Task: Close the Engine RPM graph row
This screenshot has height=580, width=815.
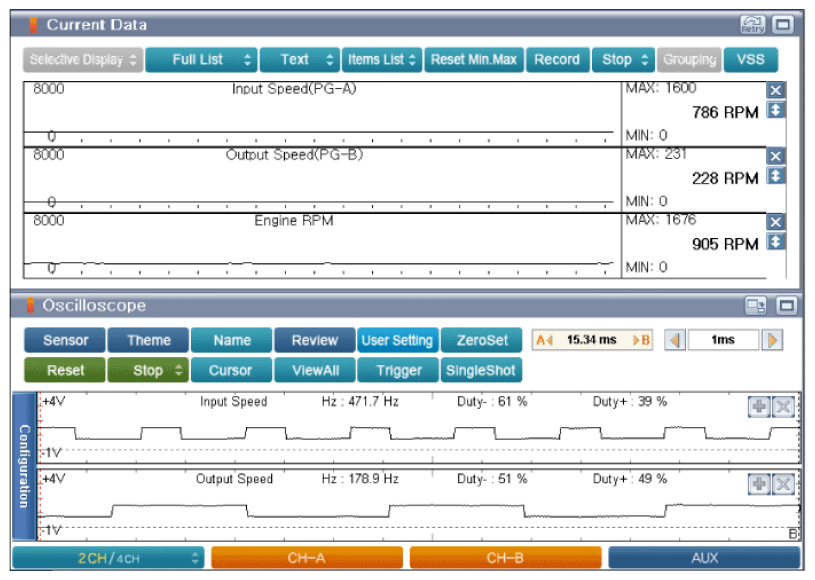Action: [775, 222]
